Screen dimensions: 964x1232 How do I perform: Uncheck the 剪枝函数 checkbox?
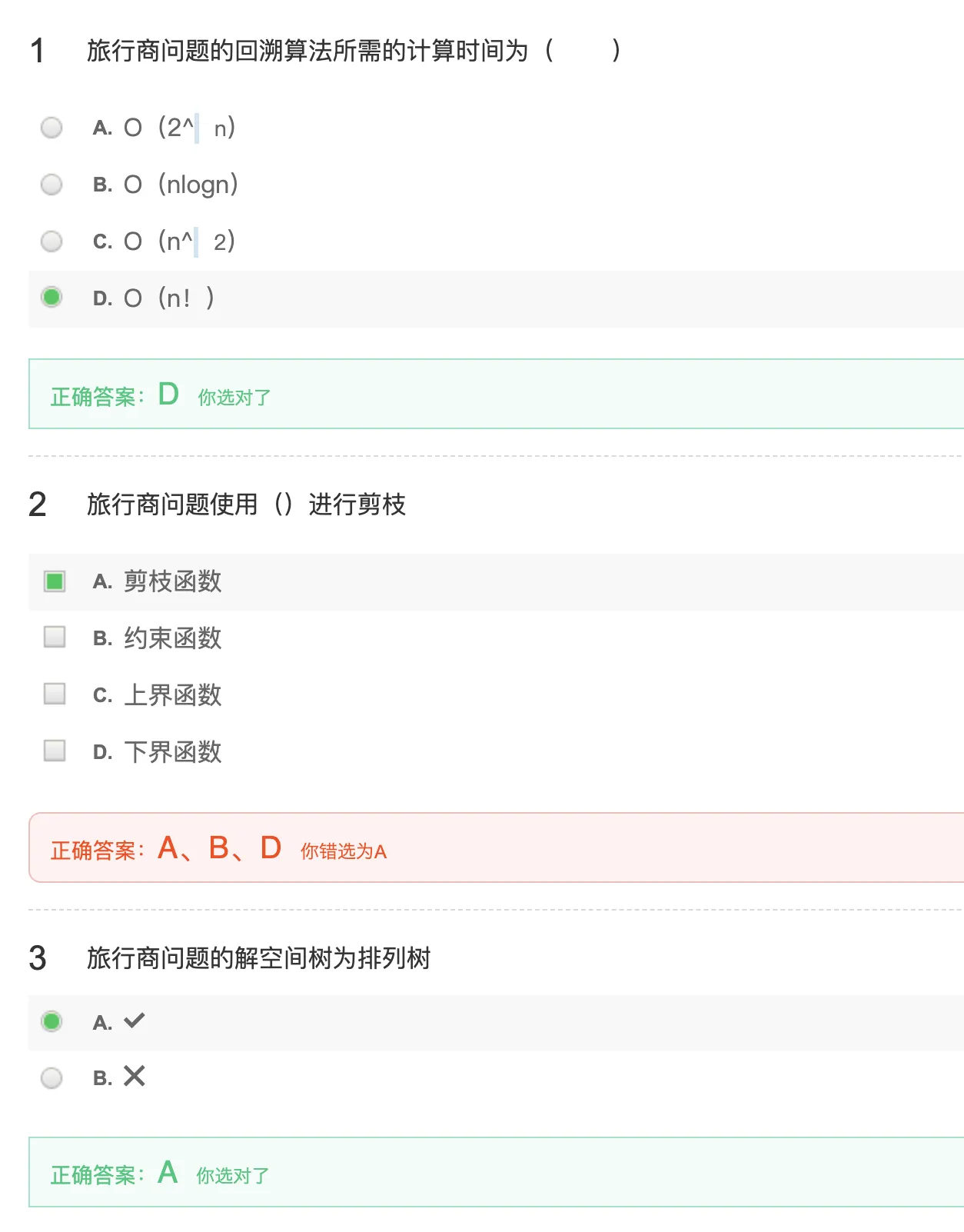pyautogui.click(x=55, y=581)
